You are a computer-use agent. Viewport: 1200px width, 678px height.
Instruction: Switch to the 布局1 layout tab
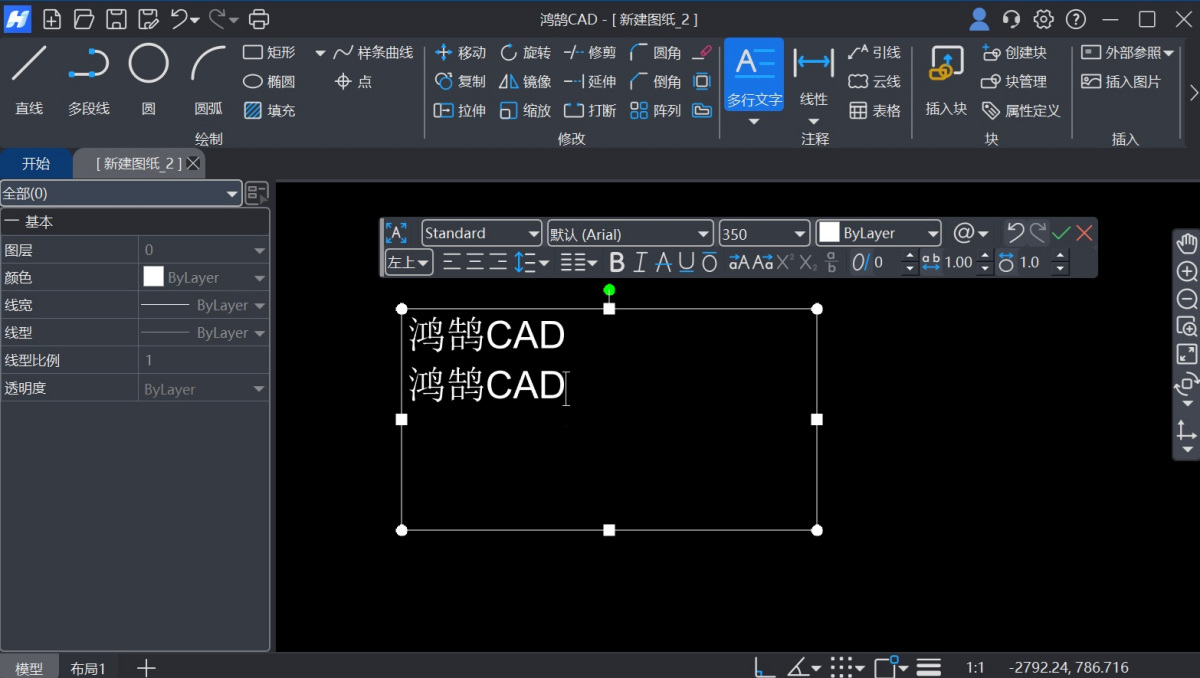point(88,667)
